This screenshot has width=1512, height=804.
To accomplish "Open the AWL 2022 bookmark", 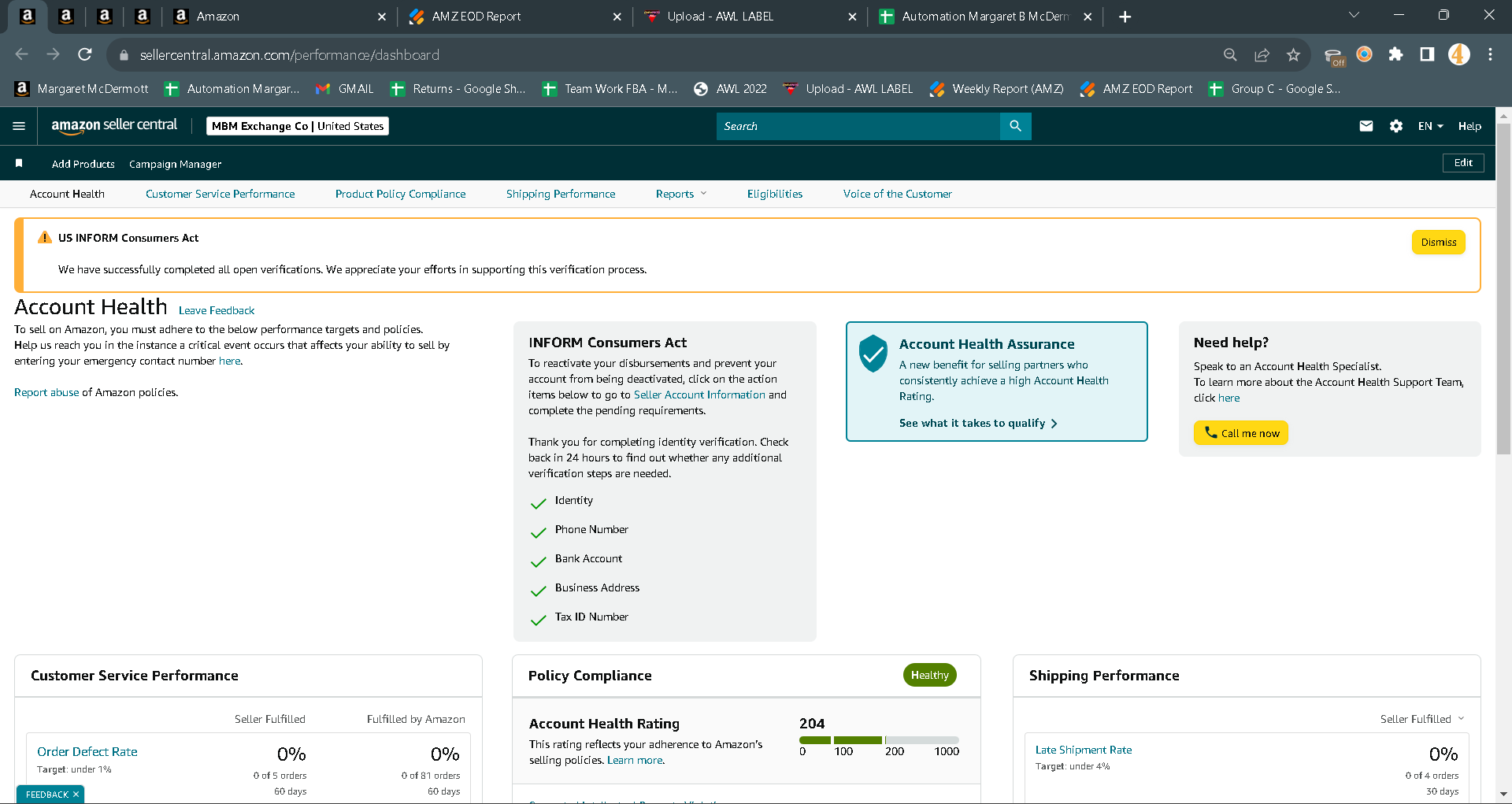I will [730, 89].
